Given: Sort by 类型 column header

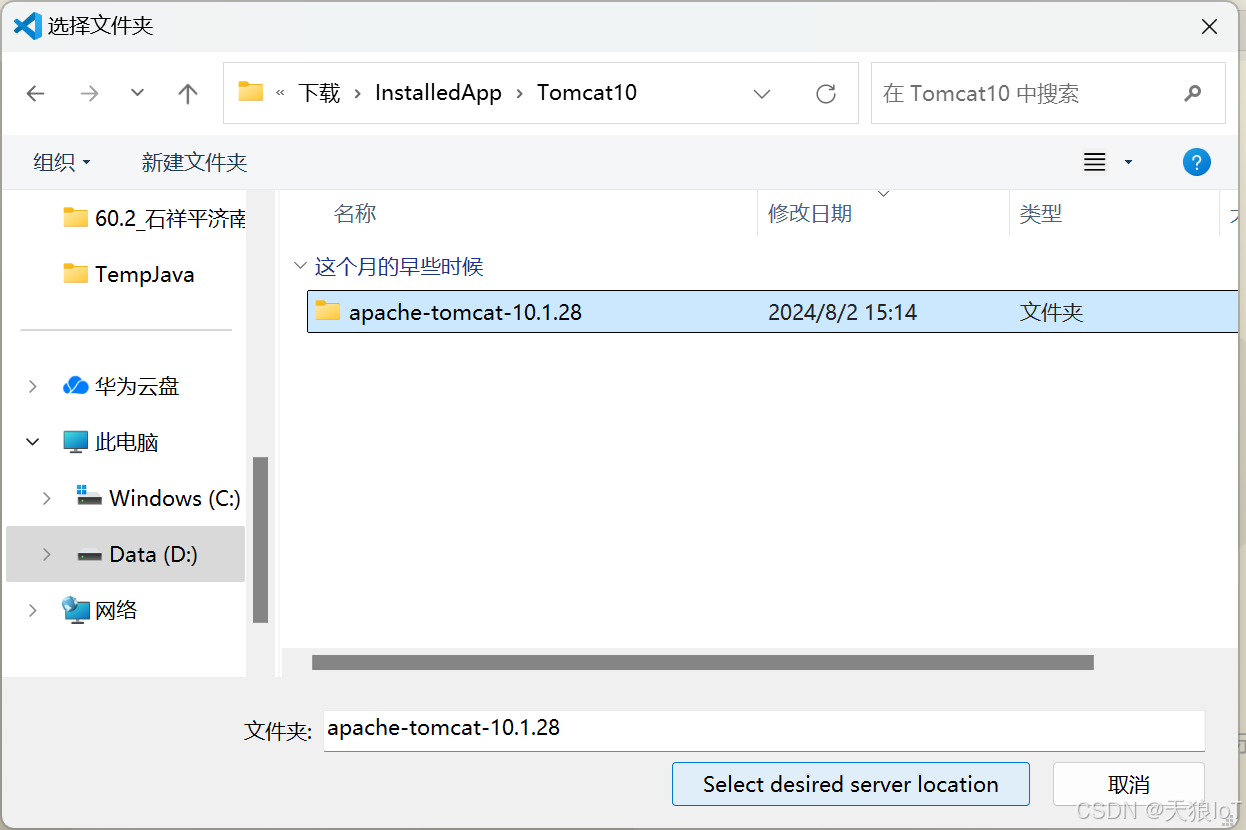Looking at the screenshot, I should pos(1041,214).
